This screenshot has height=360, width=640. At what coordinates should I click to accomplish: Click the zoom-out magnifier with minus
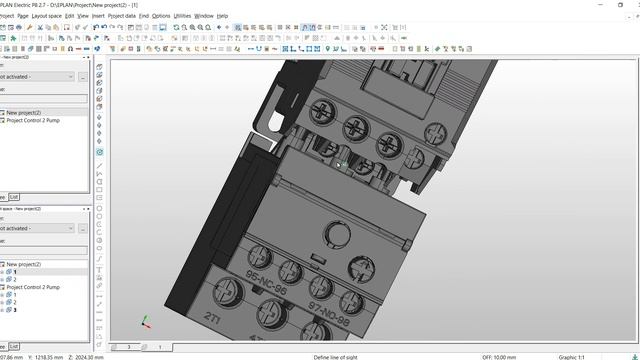coord(200,27)
